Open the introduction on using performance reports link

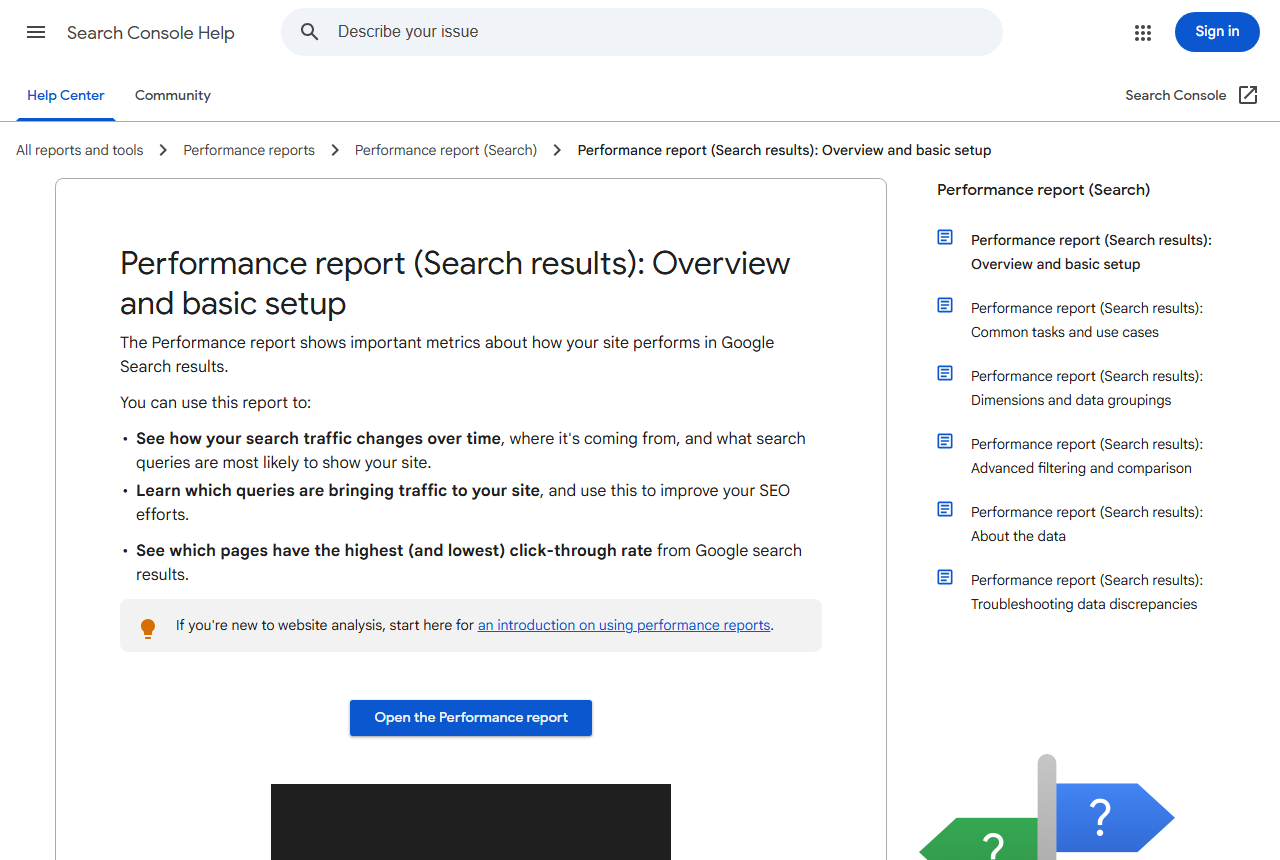(x=624, y=625)
